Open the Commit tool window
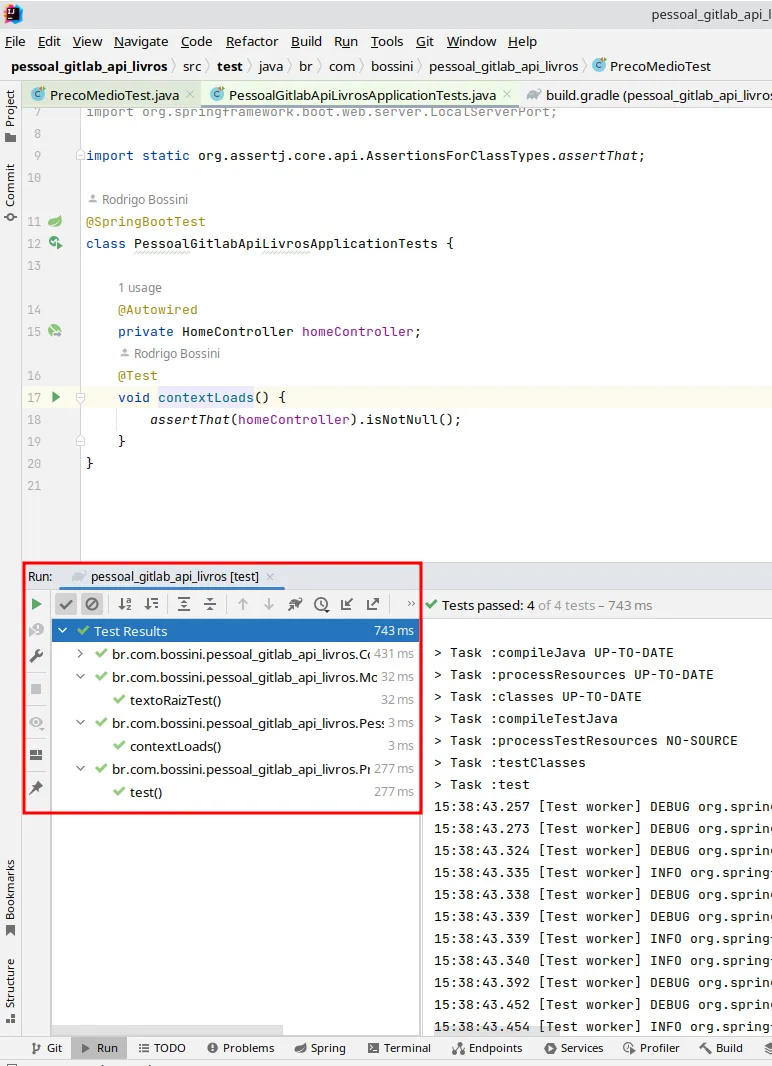The image size is (772, 1066). point(10,192)
